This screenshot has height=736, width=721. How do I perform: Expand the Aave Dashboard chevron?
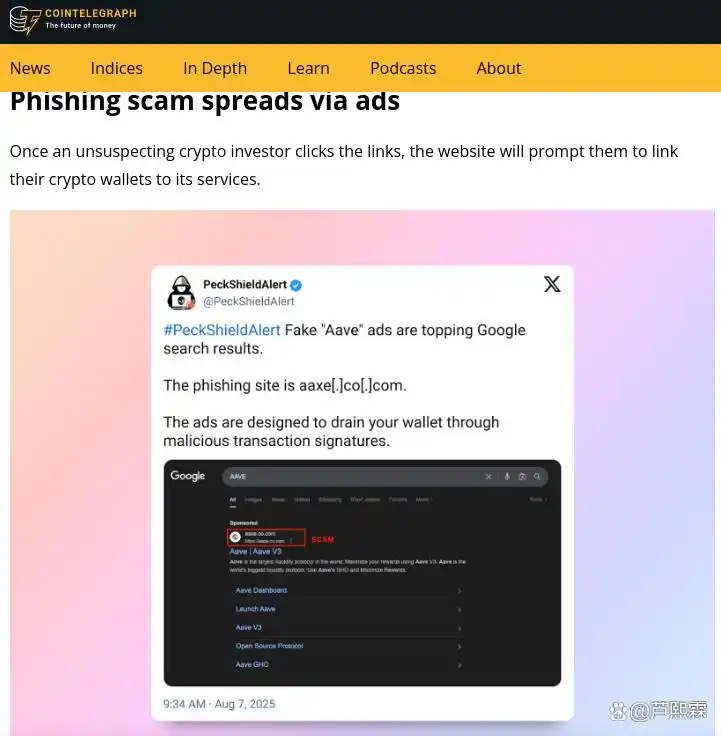pos(460,591)
